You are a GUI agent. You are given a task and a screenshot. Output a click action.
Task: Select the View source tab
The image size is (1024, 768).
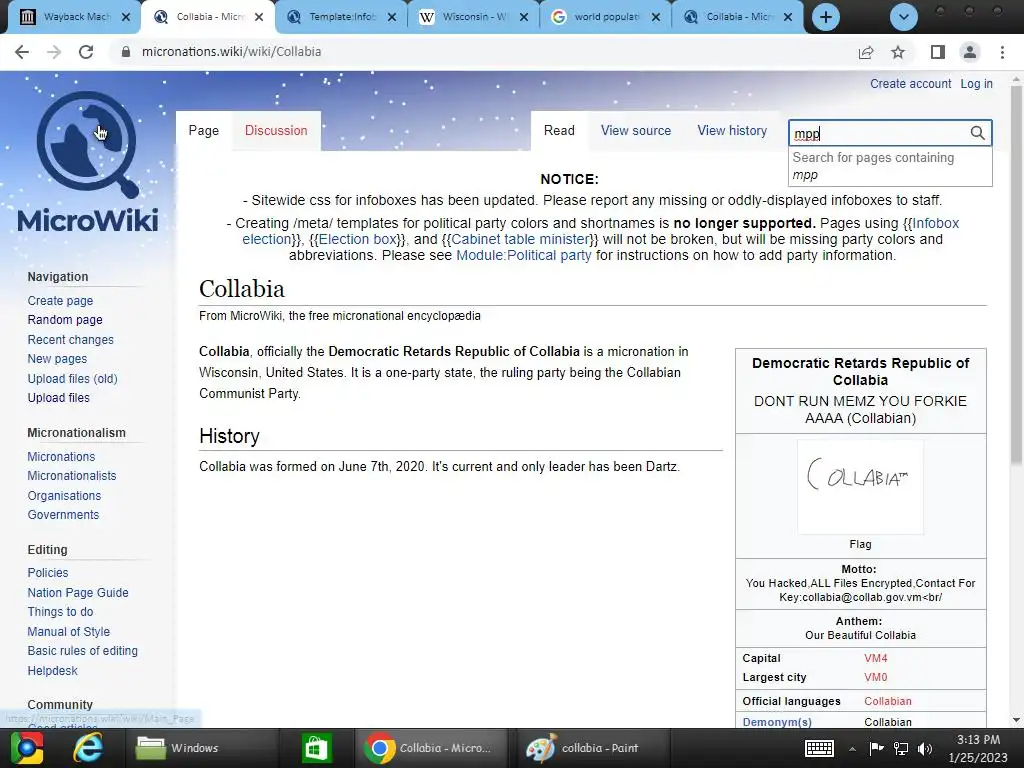pyautogui.click(x=635, y=131)
